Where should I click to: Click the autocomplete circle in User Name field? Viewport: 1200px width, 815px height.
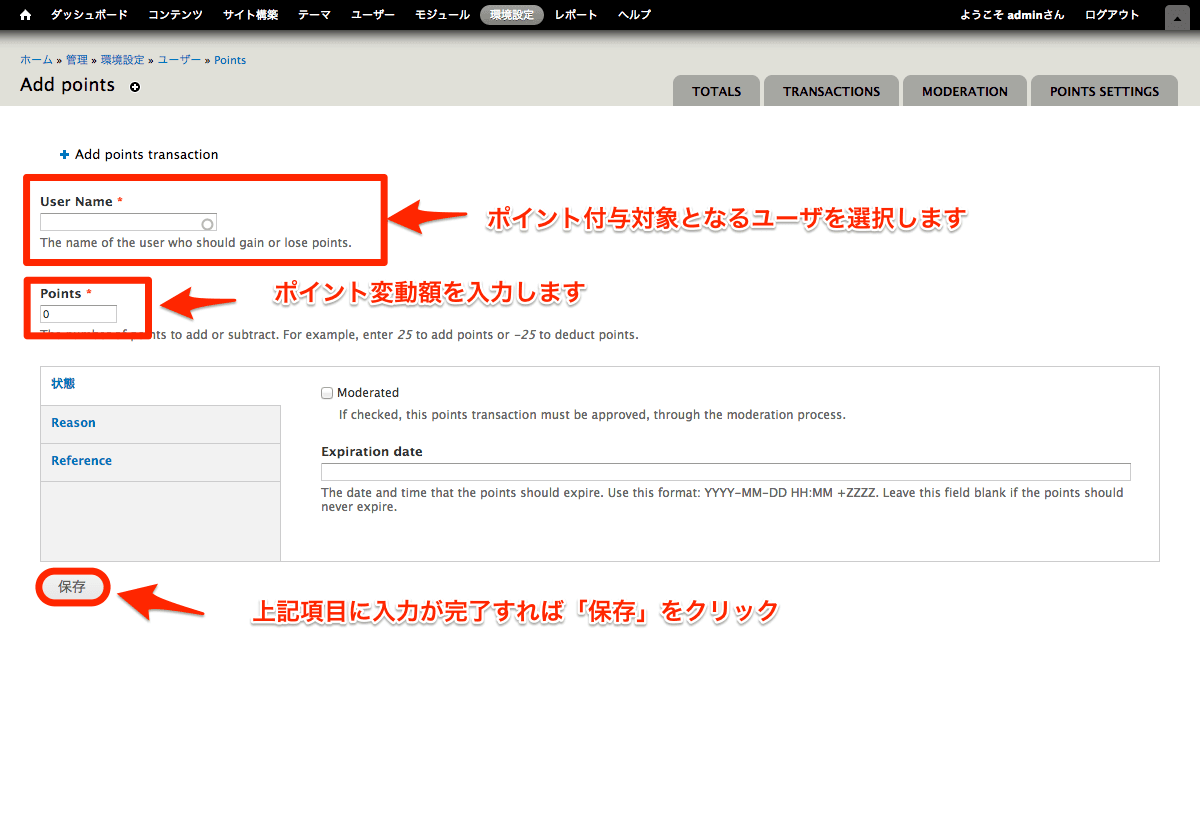click(207, 224)
